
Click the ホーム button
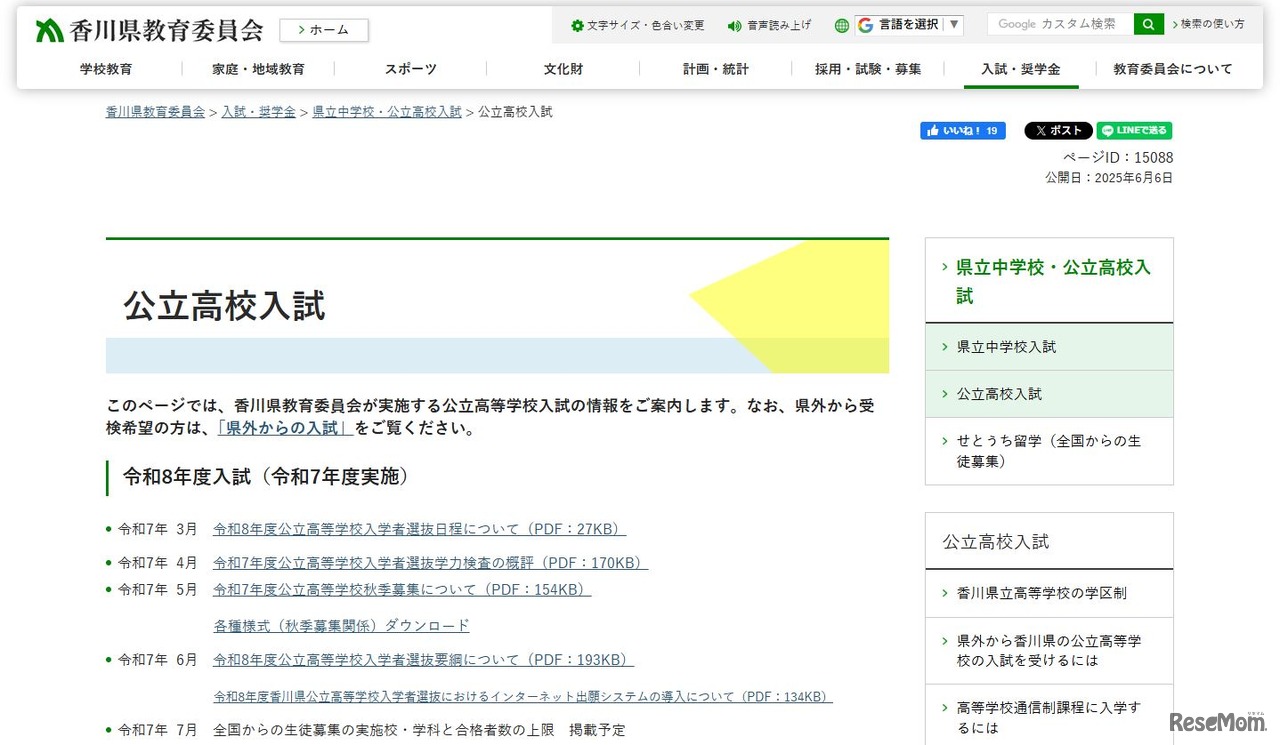pos(324,30)
